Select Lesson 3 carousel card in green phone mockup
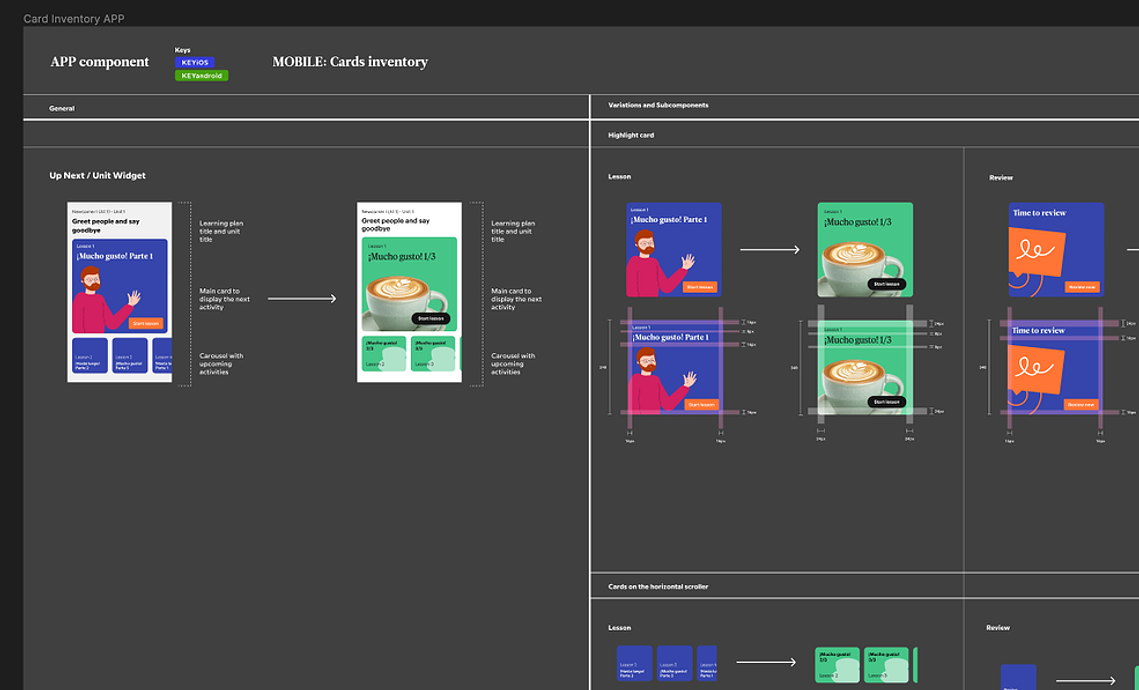The width and height of the screenshot is (1139, 690). (433, 354)
